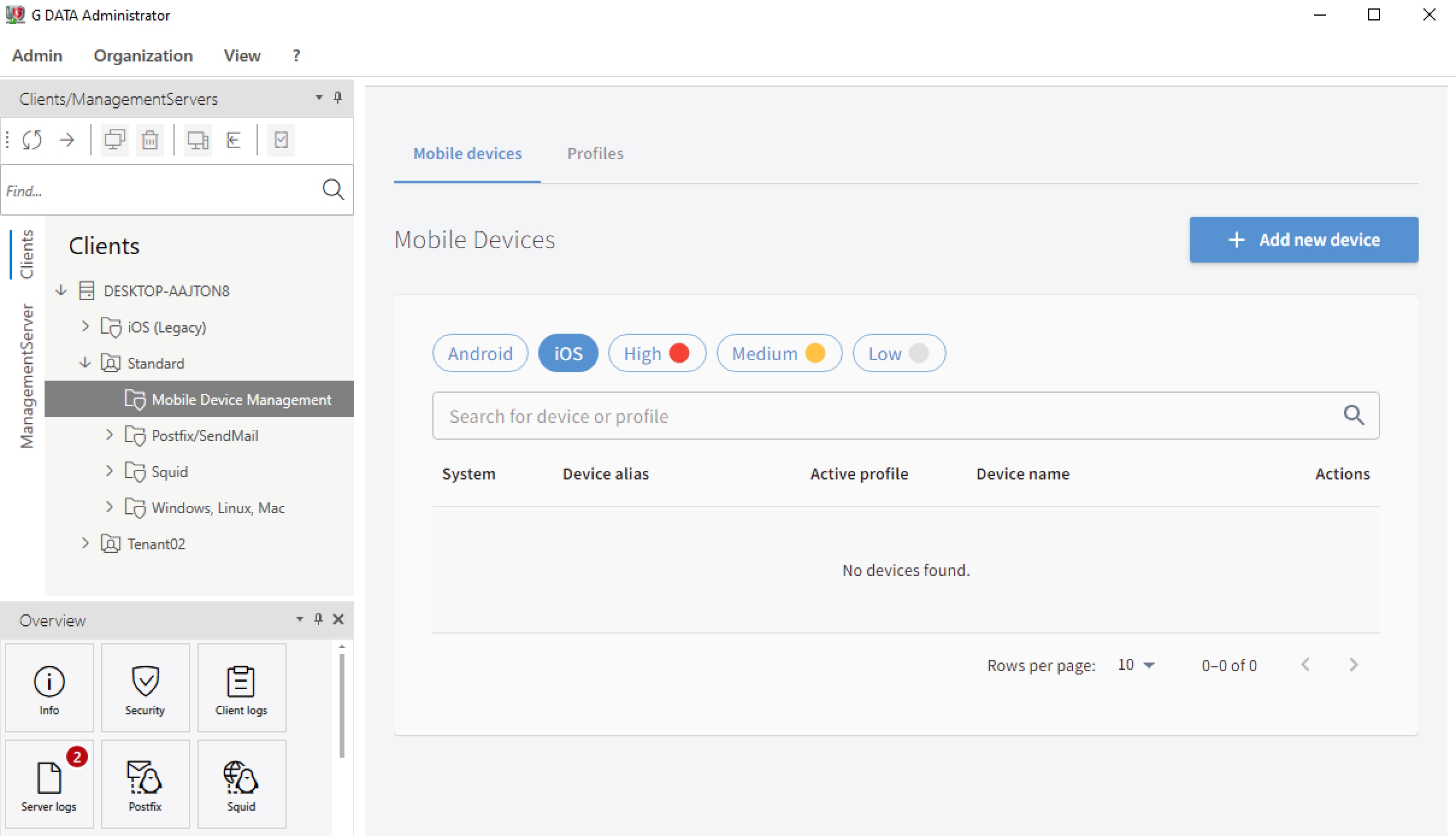1456x836 pixels.
Task: Expand the Postfix/SendMail group node
Action: click(x=110, y=435)
